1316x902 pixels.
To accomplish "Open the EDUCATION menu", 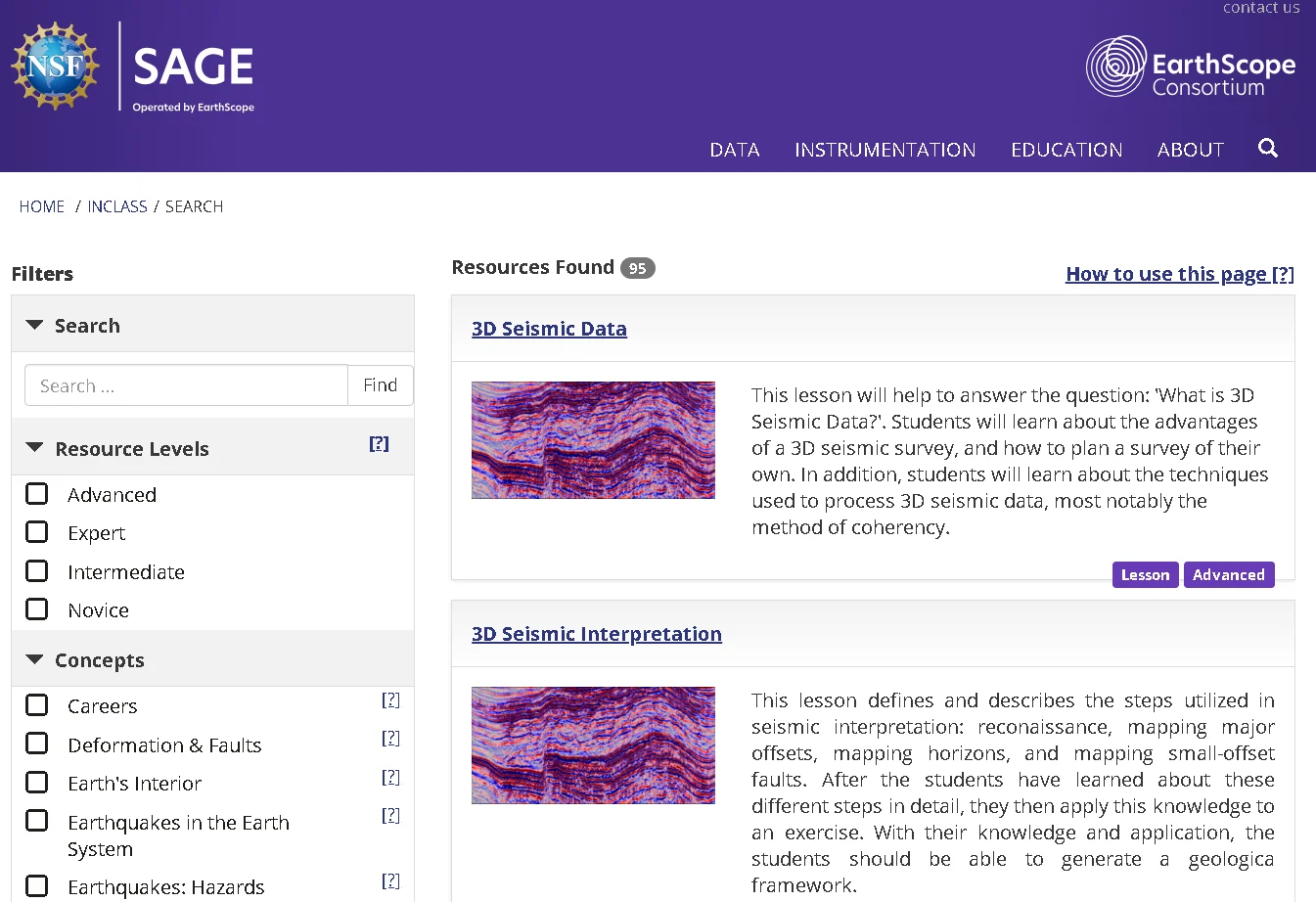I will (x=1066, y=149).
